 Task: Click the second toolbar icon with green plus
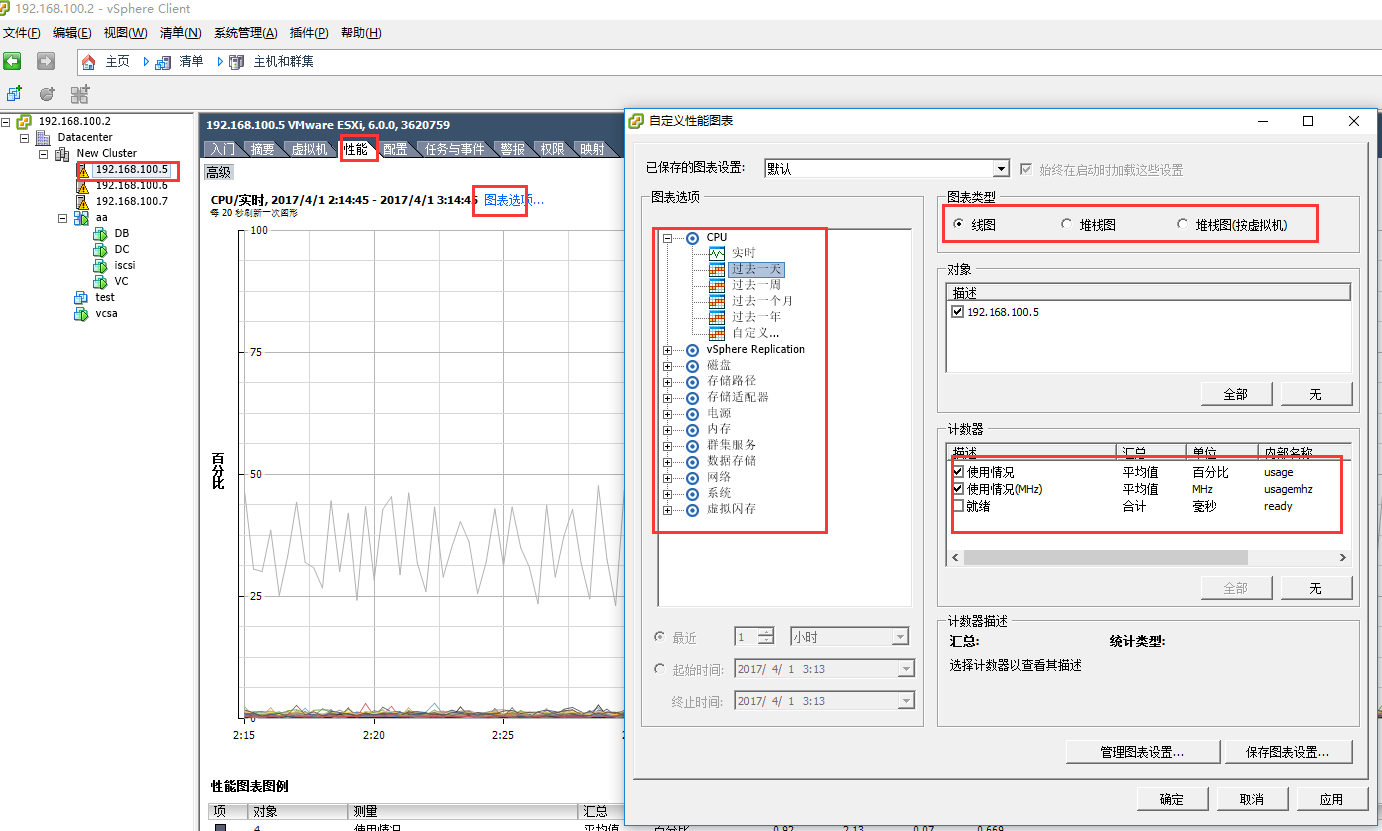(47, 94)
